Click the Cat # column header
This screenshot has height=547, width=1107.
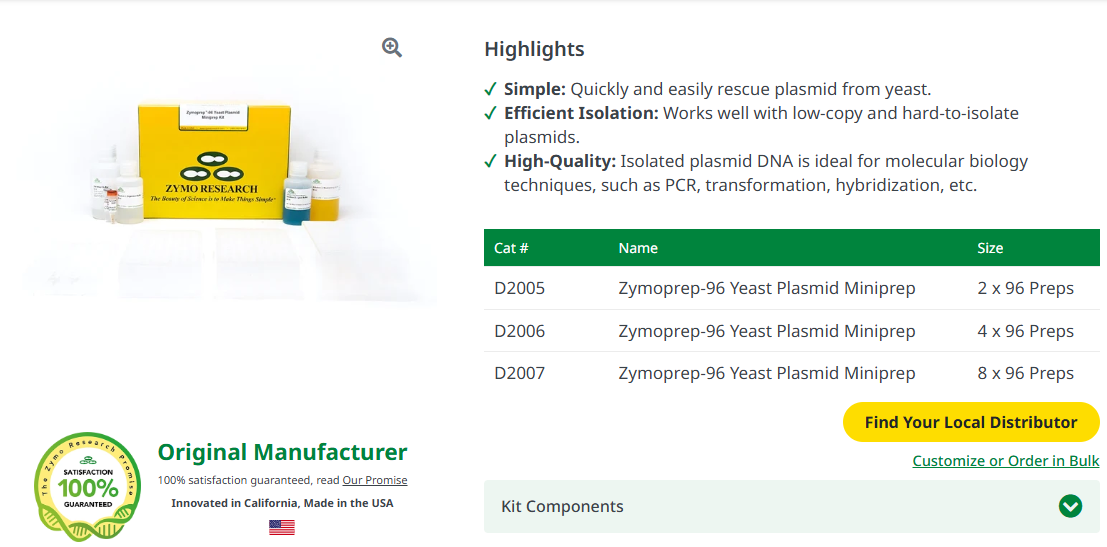512,248
